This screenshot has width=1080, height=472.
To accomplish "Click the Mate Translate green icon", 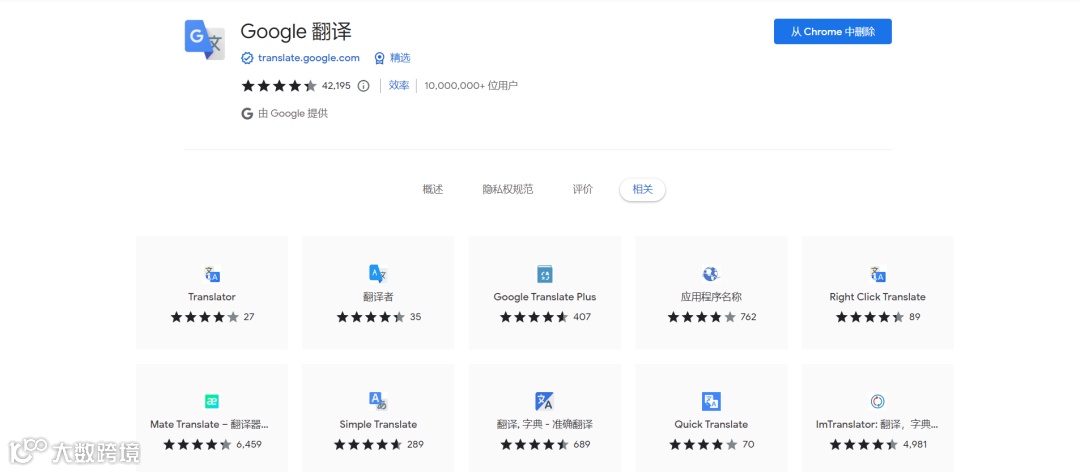I will click(x=211, y=402).
